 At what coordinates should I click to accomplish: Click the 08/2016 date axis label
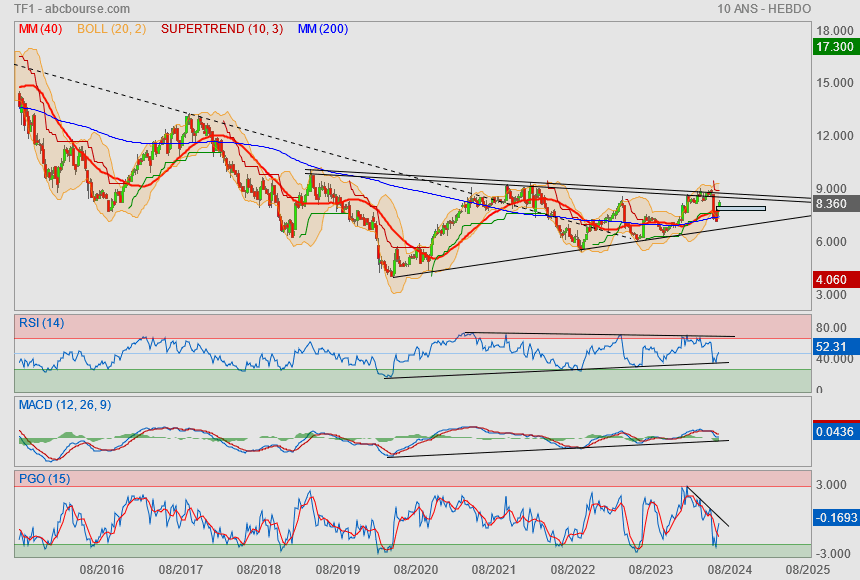(x=102, y=570)
